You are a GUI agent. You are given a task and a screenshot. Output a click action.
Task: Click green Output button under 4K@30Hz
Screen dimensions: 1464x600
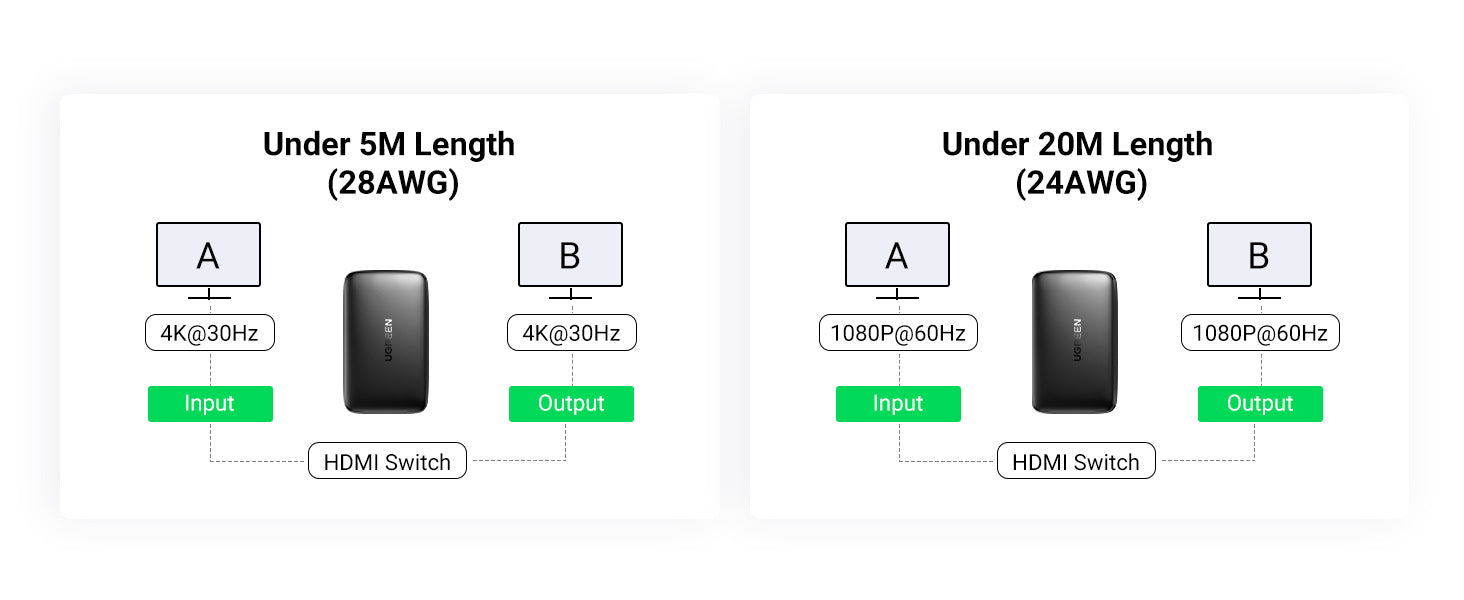click(571, 404)
